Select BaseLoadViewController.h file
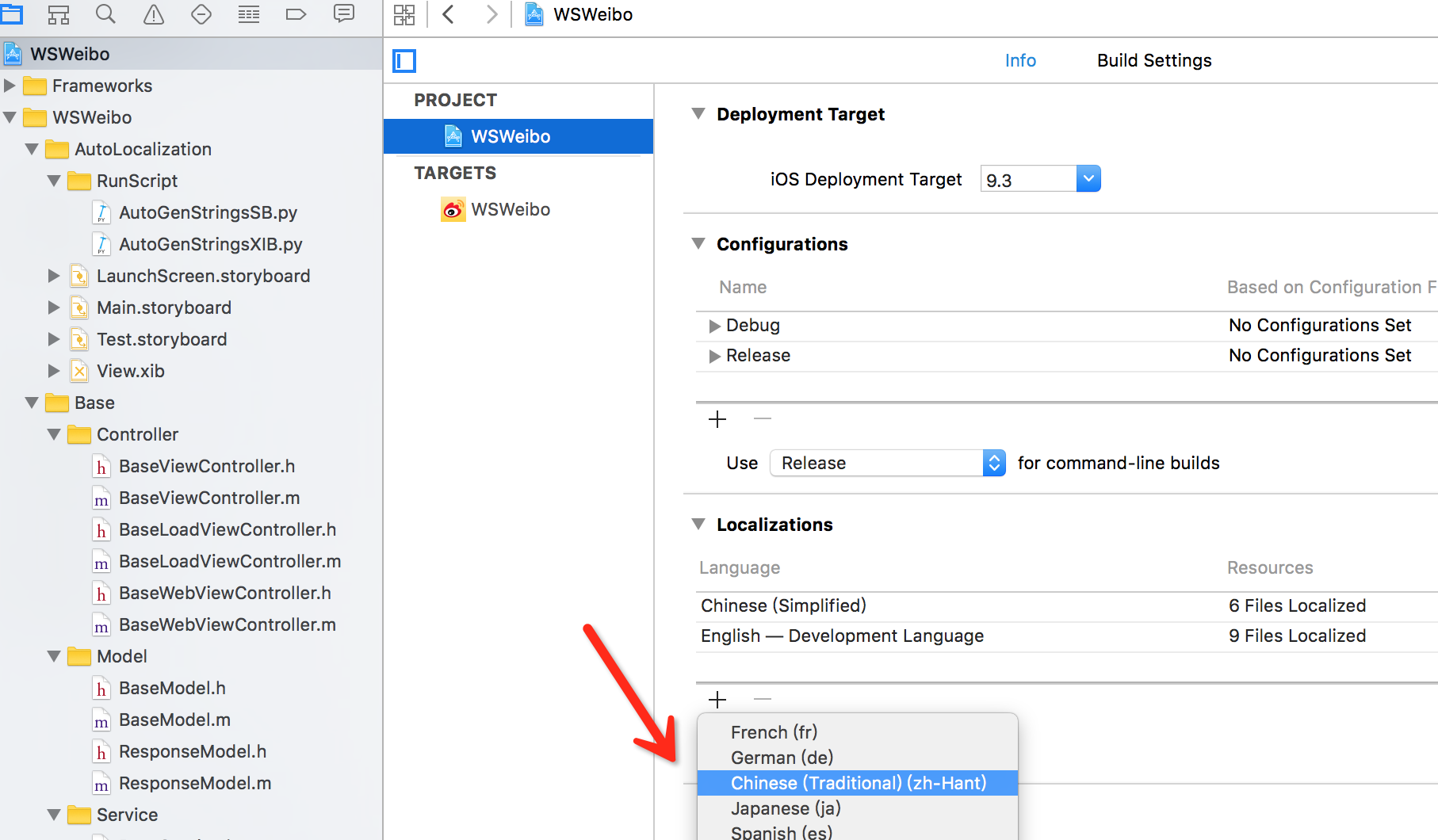 (228, 529)
